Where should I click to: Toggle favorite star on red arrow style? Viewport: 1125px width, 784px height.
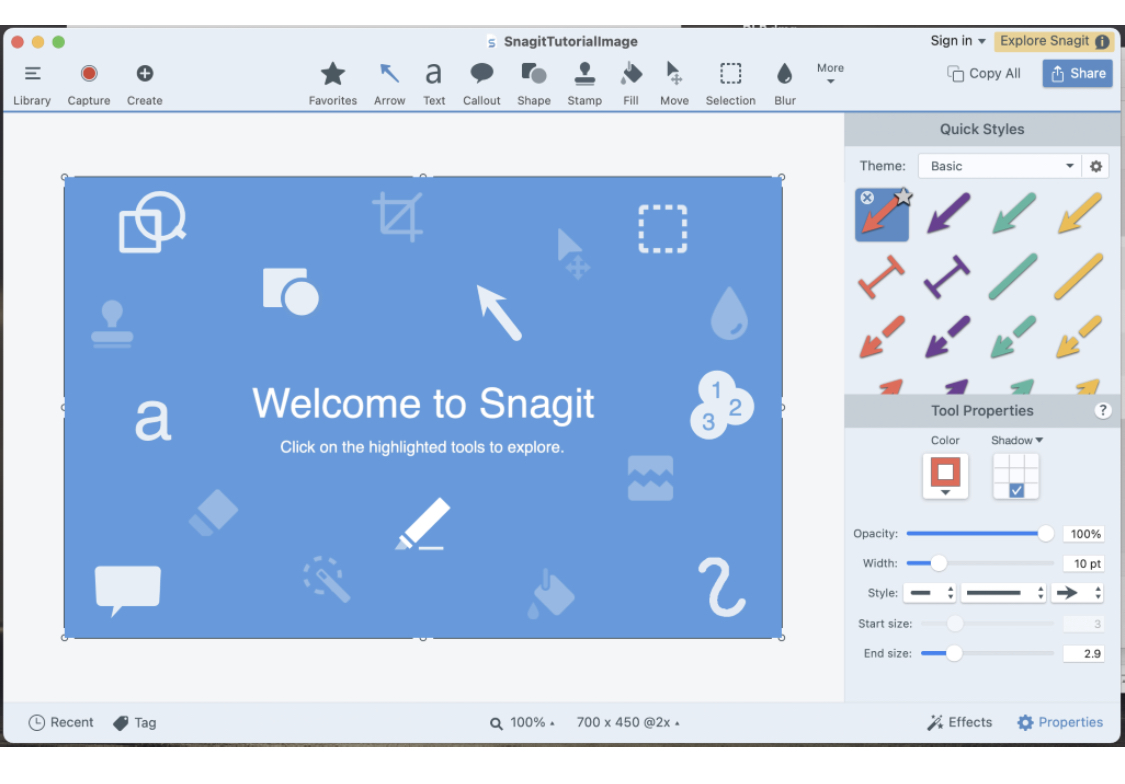point(904,196)
